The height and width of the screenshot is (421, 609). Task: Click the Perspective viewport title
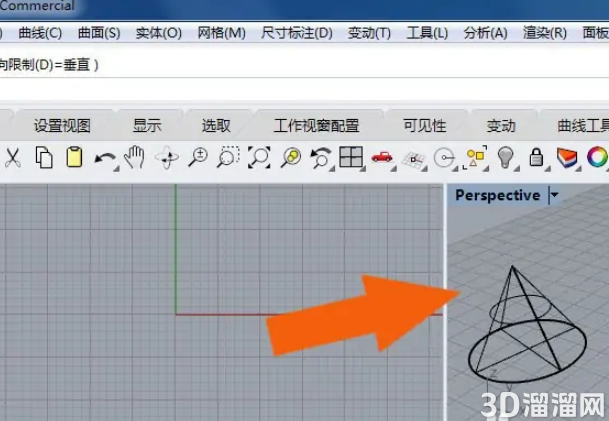[x=498, y=195]
